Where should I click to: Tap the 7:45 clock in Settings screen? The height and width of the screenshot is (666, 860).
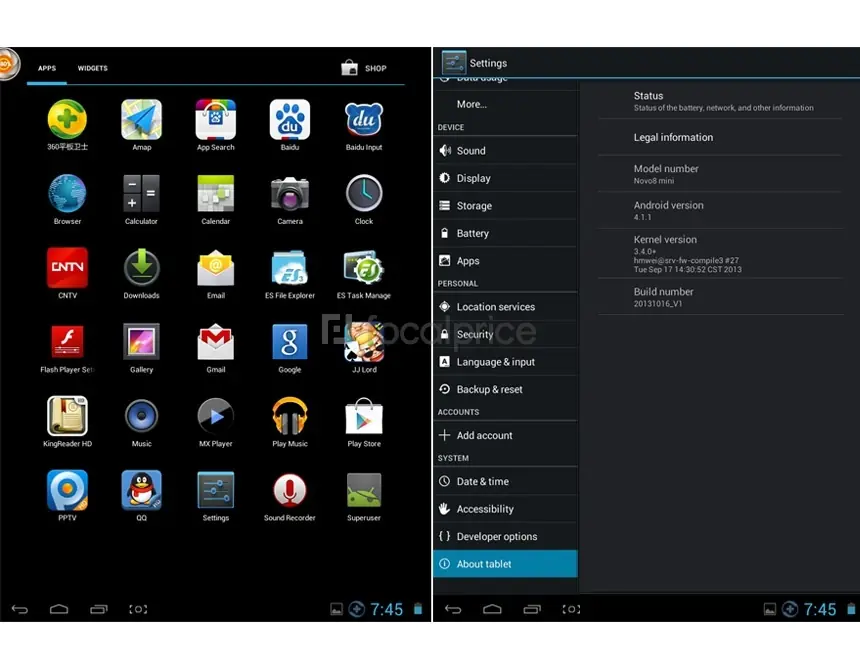[819, 609]
